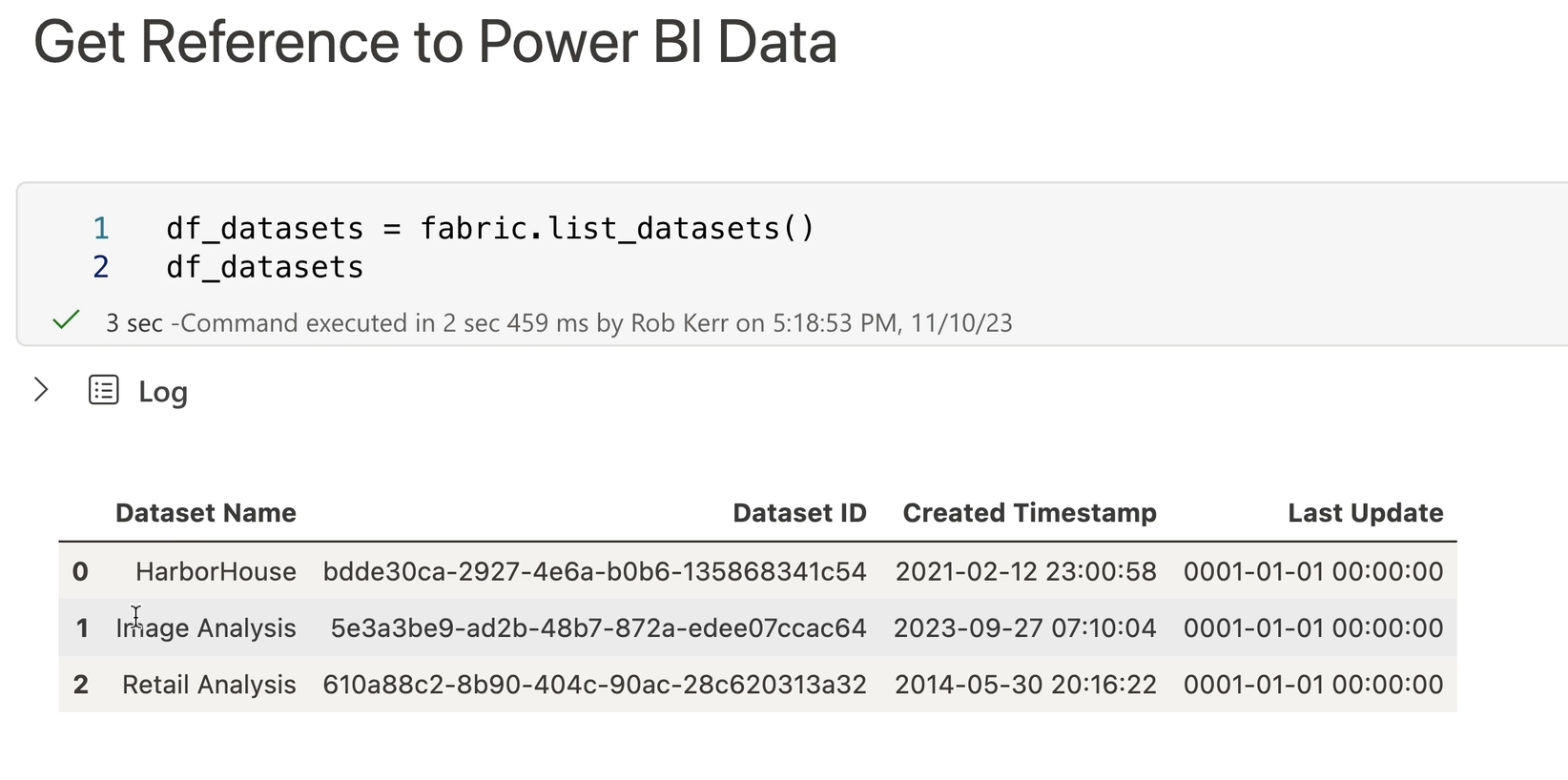Place cursor in fabric.list_datasets() code line

pos(490,229)
